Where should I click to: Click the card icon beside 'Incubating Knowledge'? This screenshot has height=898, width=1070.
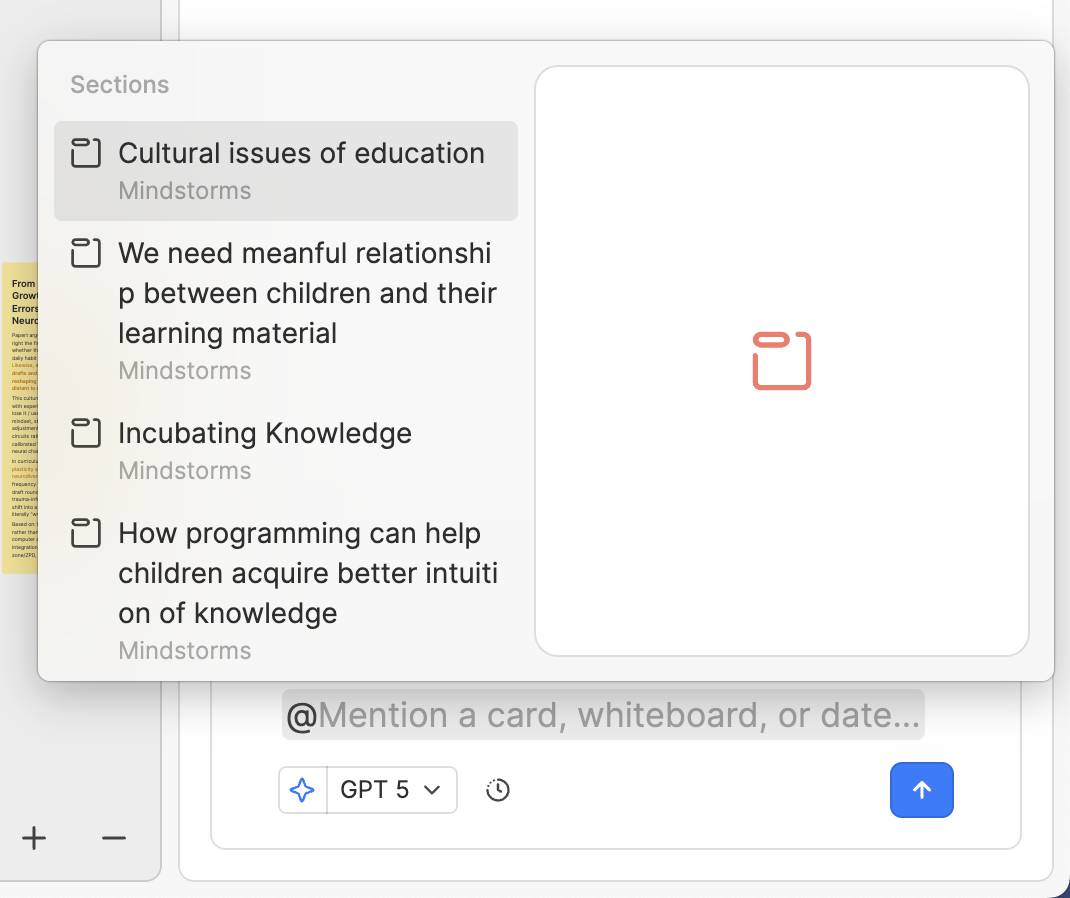click(86, 433)
